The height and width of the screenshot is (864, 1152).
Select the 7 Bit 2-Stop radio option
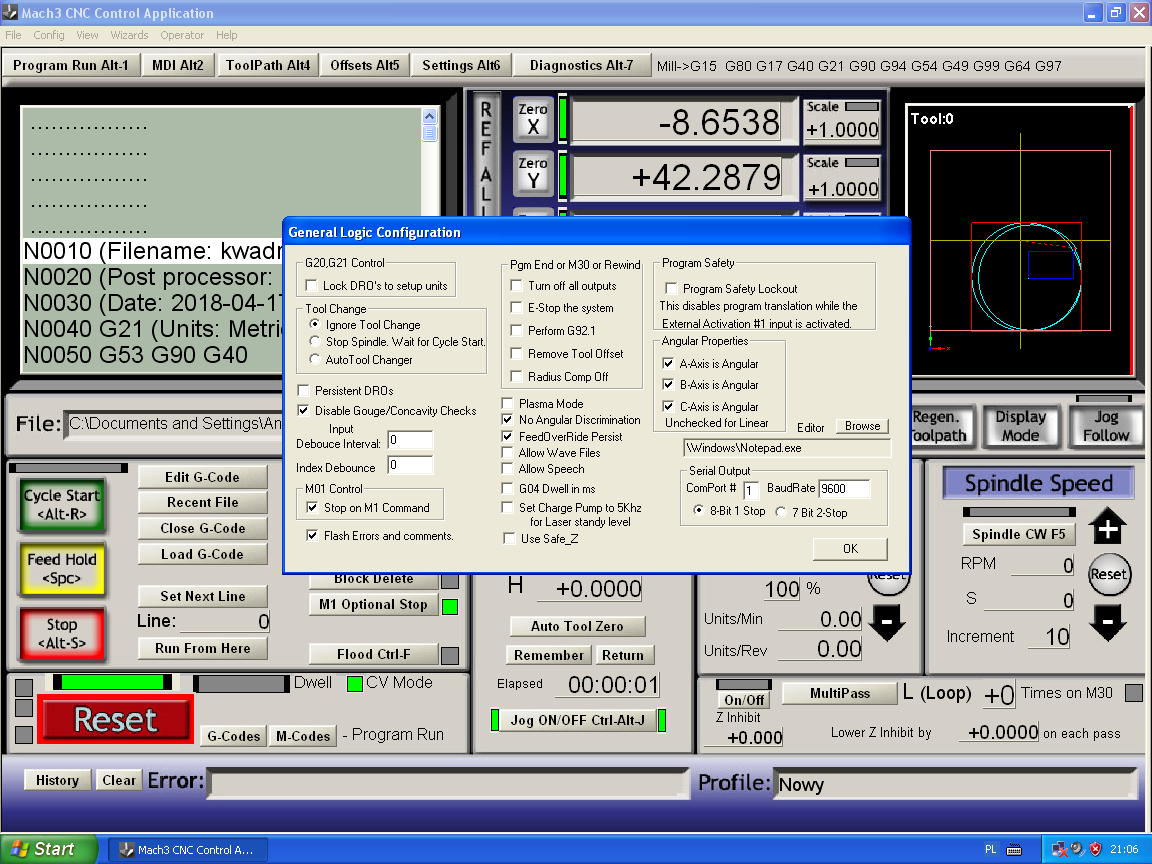781,512
